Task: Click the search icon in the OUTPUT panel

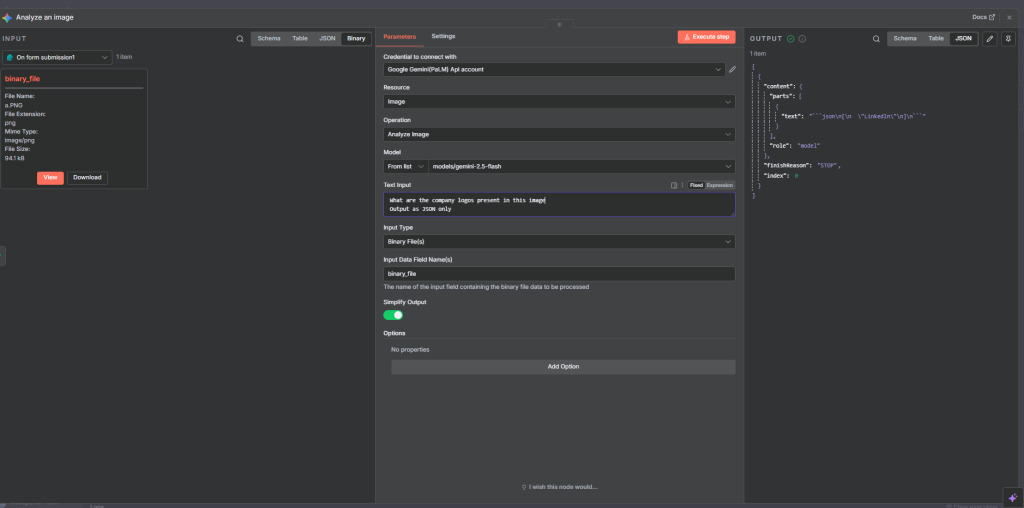Action: (876, 39)
